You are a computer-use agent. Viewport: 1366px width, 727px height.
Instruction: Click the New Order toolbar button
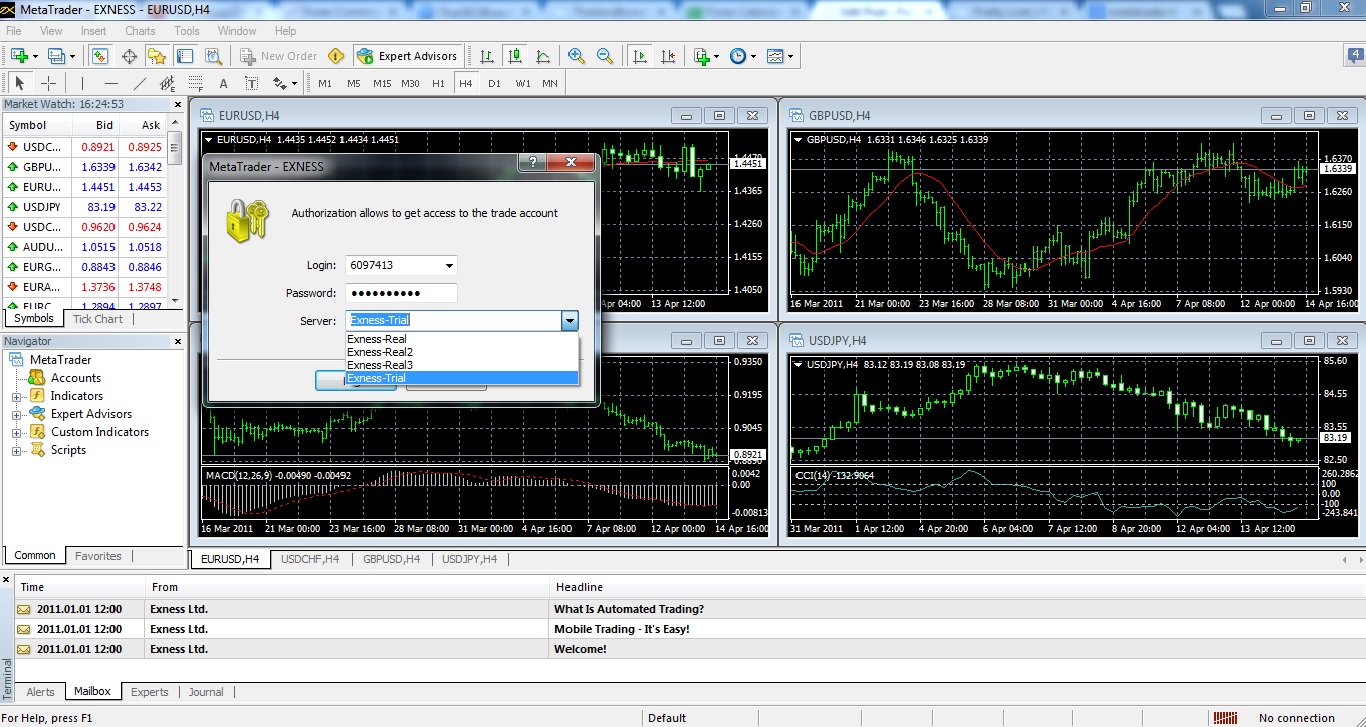(x=279, y=56)
